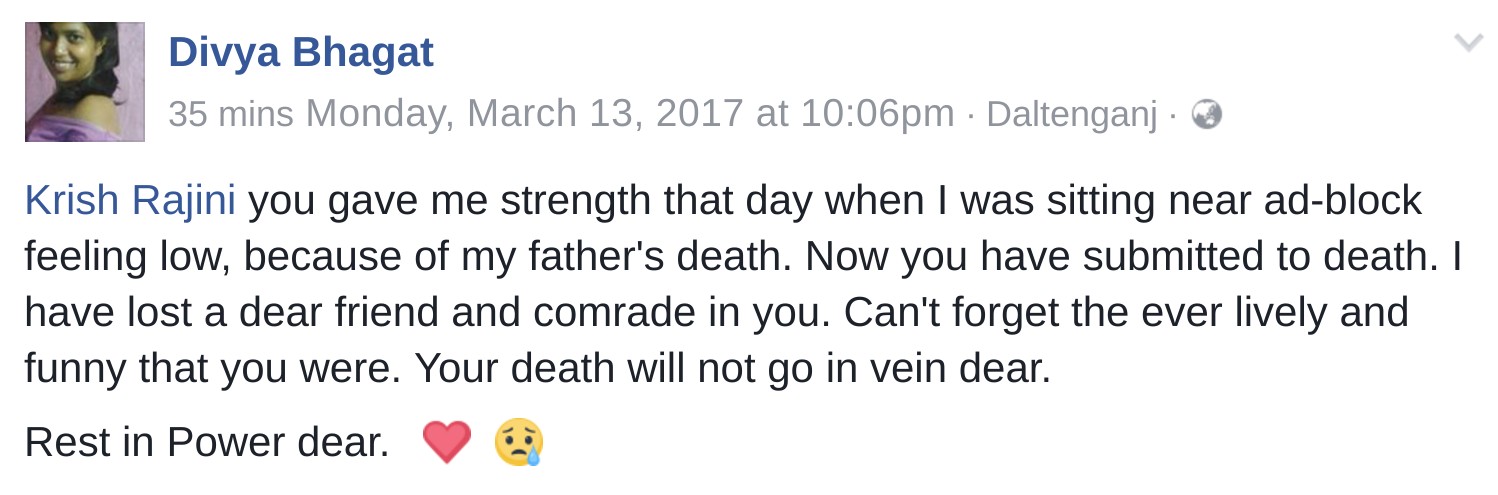
Task: Click the "Rest in Power dear." line
Action: [x=207, y=442]
